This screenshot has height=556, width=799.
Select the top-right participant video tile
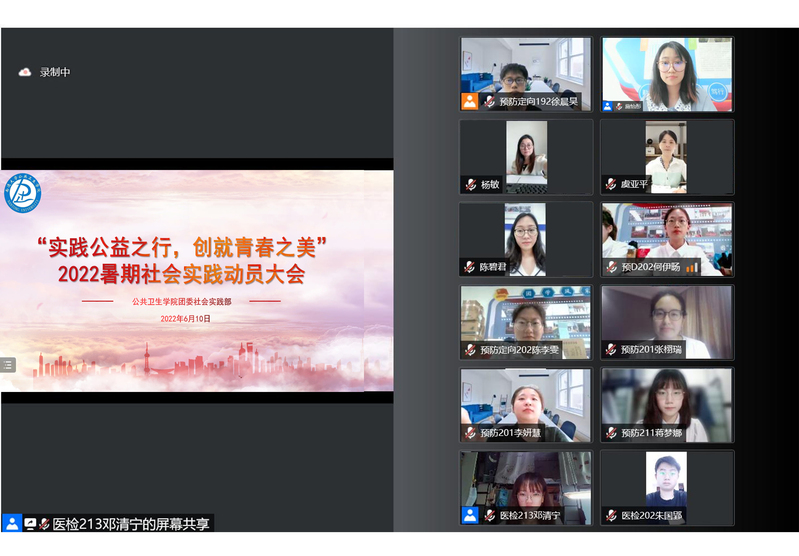point(667,73)
